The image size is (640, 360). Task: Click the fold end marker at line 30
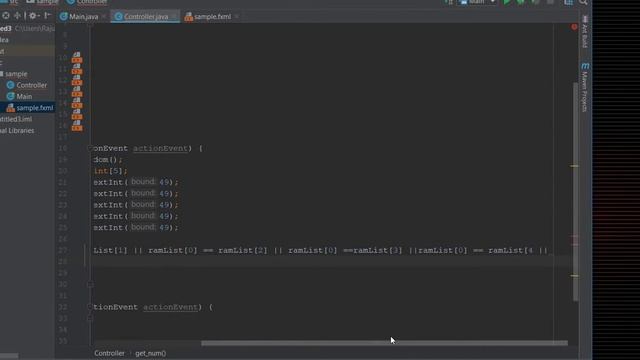click(90, 284)
